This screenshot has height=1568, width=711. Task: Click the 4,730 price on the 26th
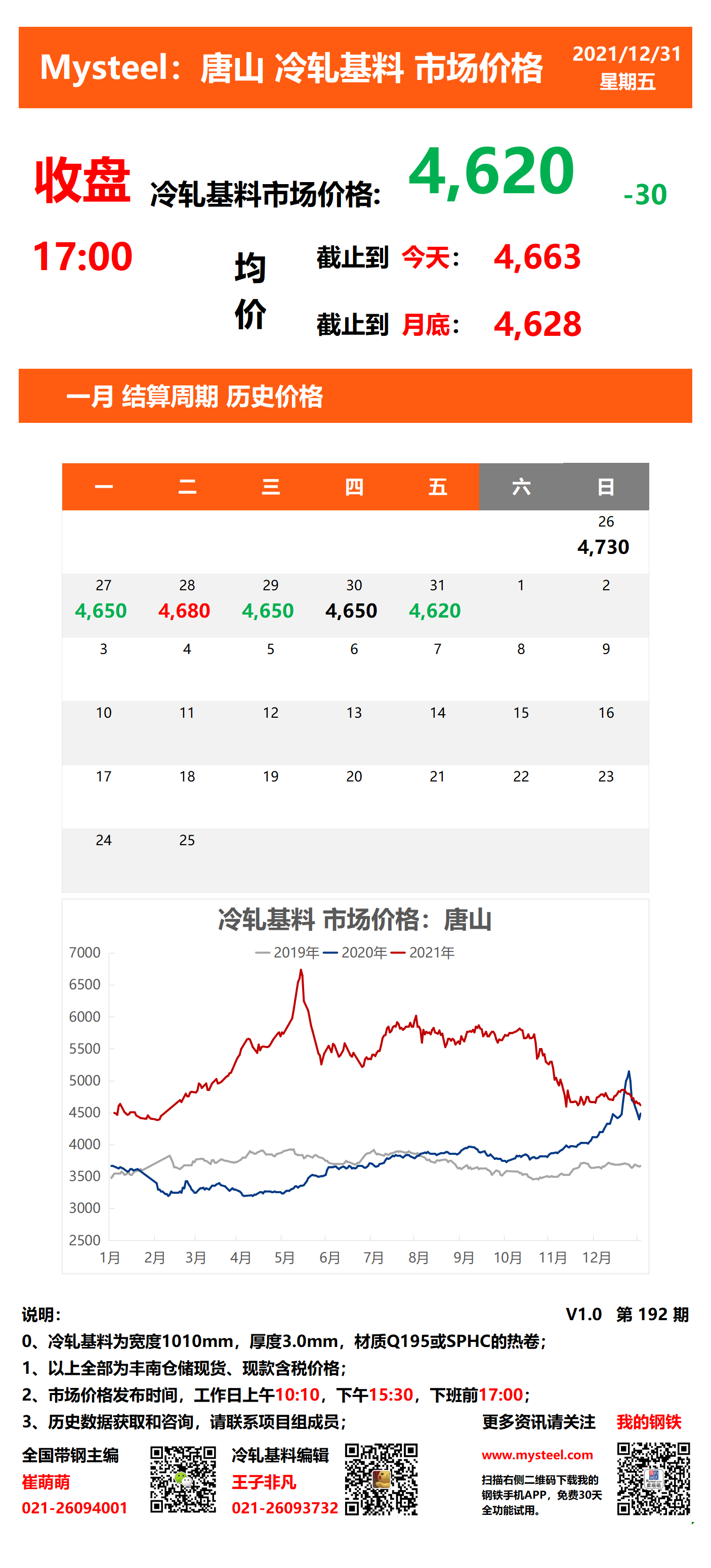point(603,547)
